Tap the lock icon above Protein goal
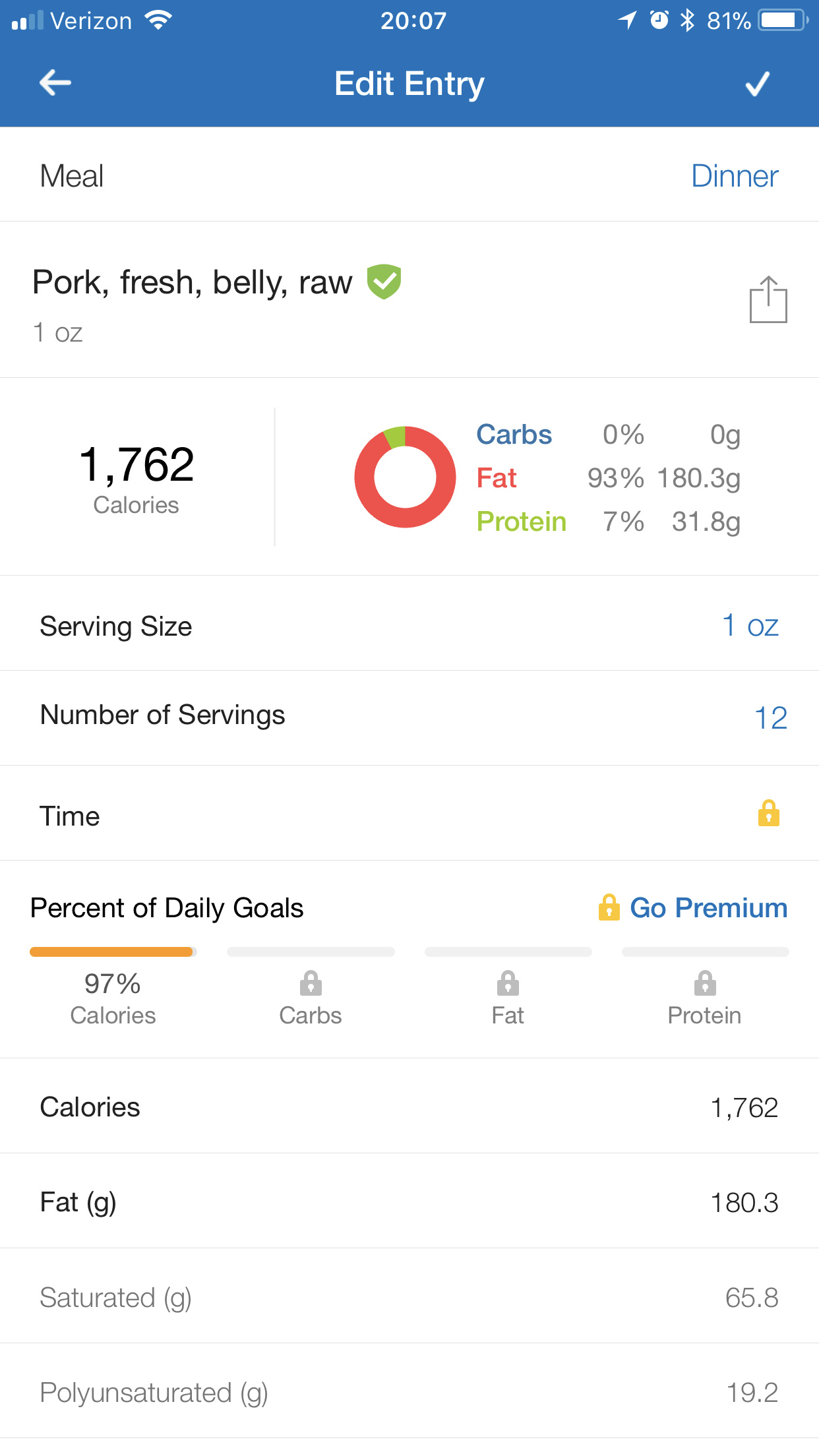 pyautogui.click(x=705, y=983)
